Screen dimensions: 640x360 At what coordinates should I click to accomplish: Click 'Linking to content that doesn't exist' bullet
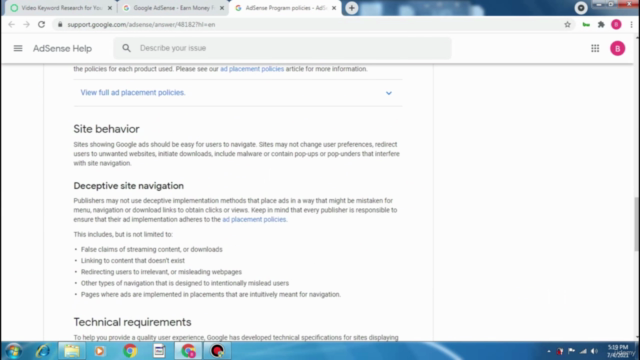tap(133, 260)
